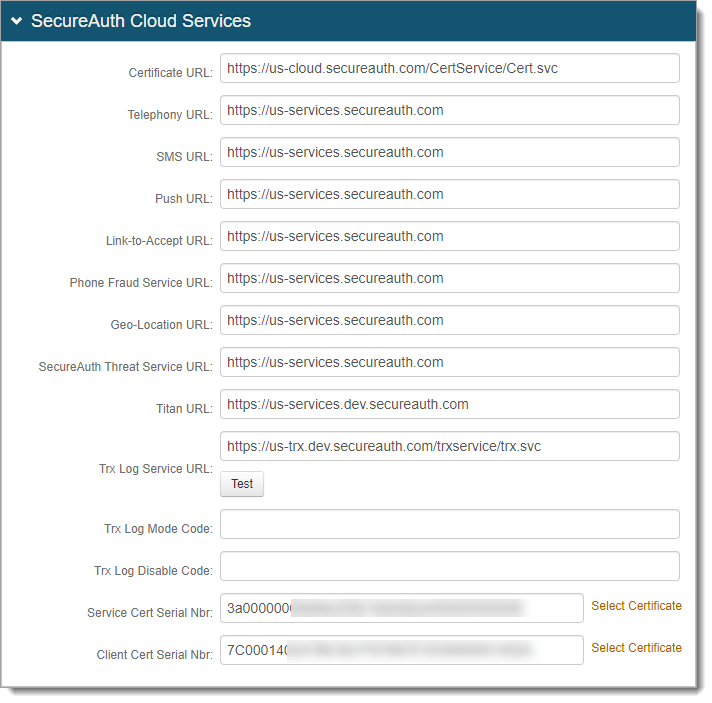This screenshot has width=712, height=703.
Task: Click the Trx Log Service URL label
Action: click(x=156, y=469)
